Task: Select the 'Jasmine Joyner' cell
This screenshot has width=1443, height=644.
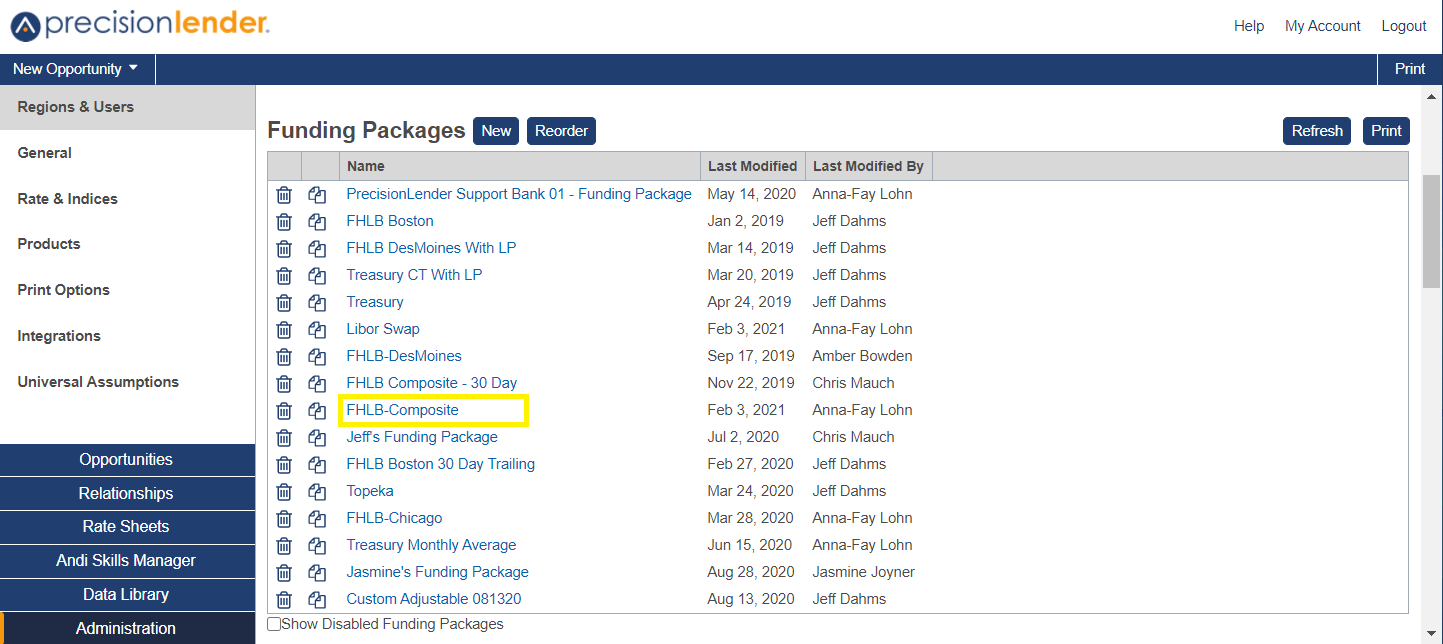Action: [864, 572]
